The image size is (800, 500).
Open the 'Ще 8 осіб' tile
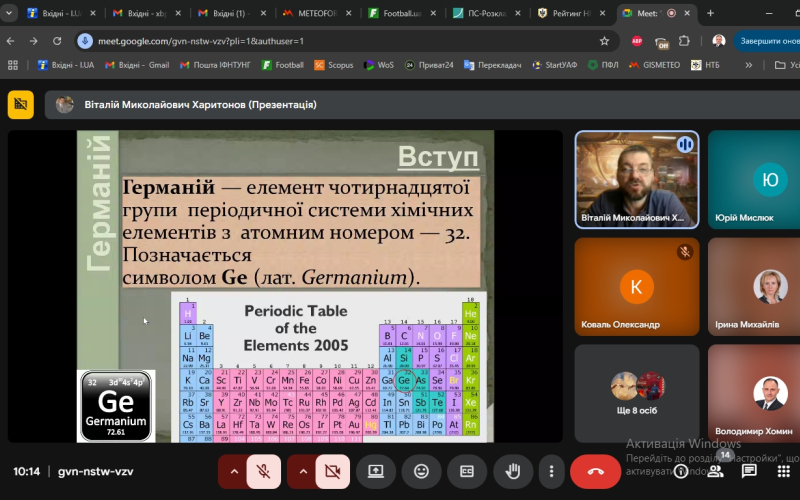(x=637, y=393)
